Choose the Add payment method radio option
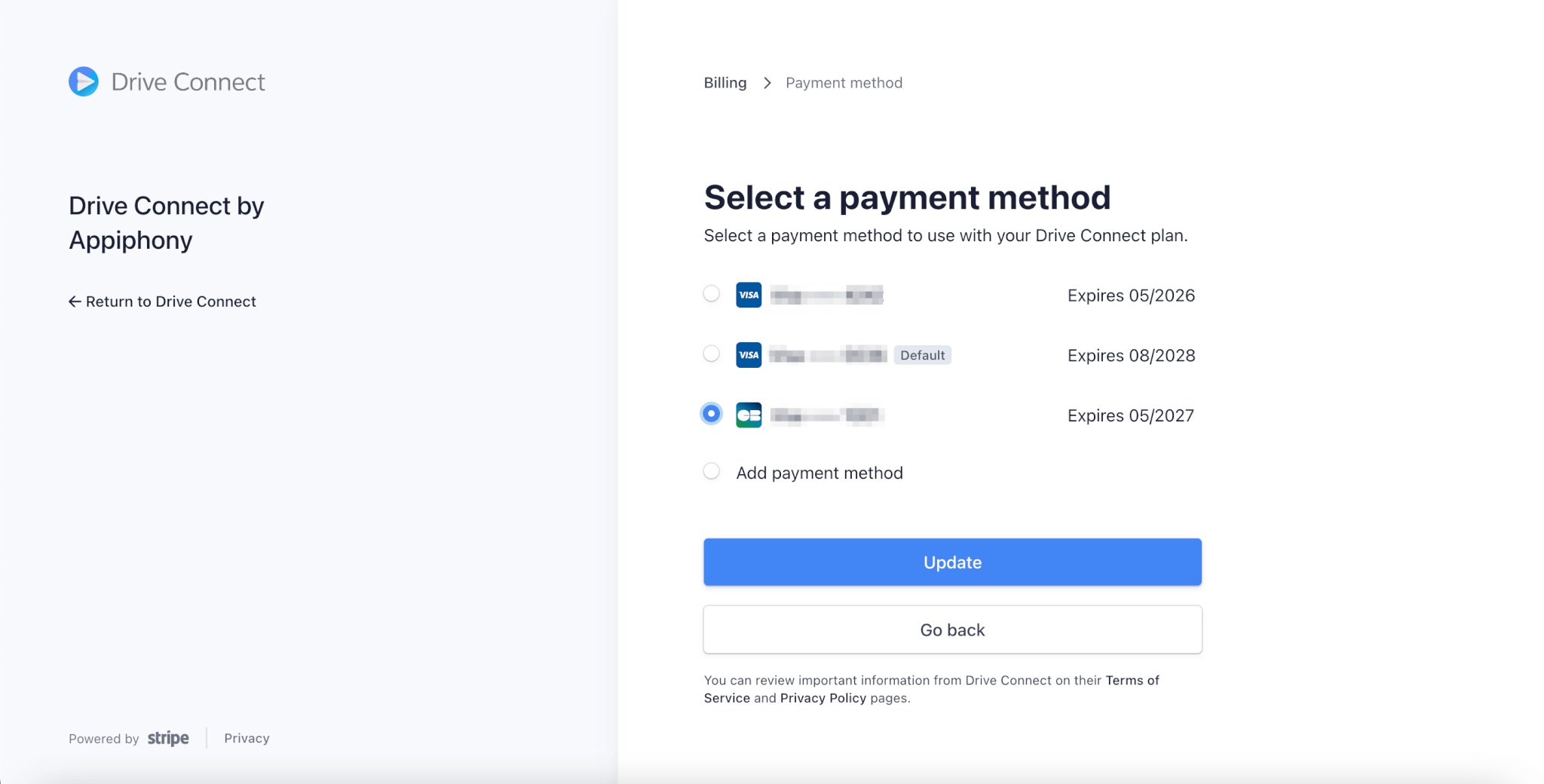This screenshot has height=784, width=1544. click(711, 471)
